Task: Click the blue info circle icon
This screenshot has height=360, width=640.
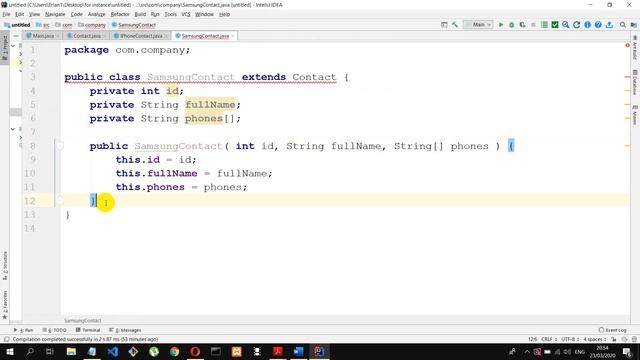Action: (587, 25)
